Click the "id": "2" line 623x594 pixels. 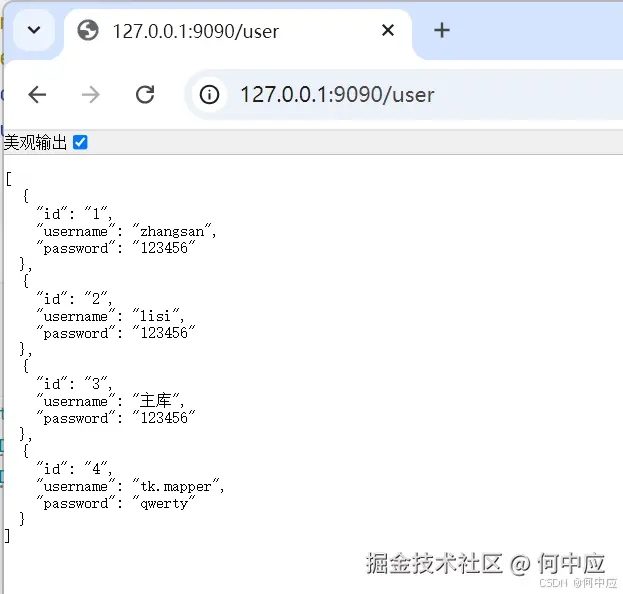coord(74,299)
